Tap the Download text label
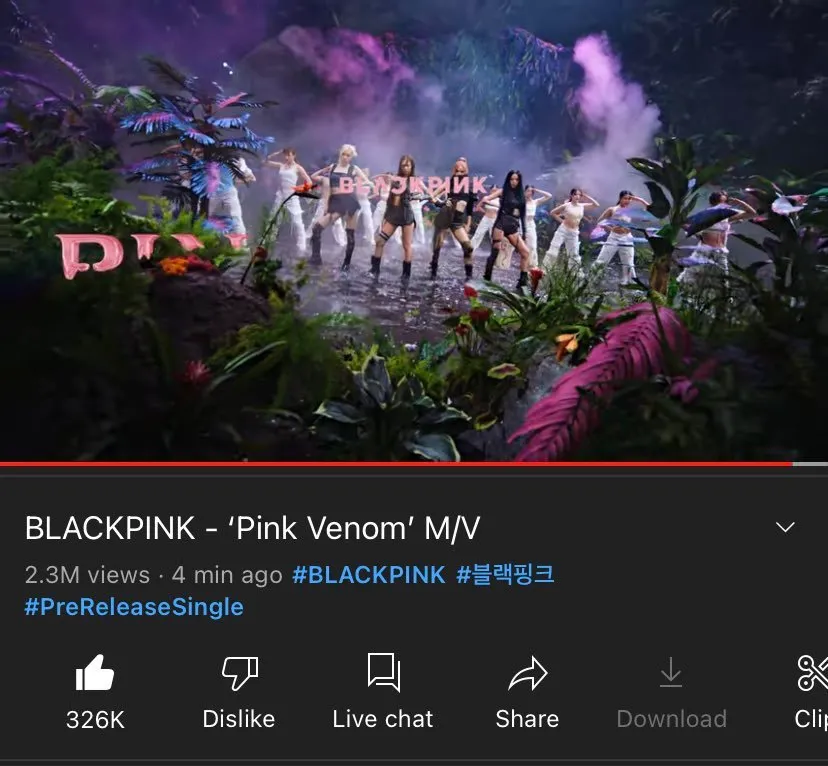The width and height of the screenshot is (828, 766). pos(672,719)
